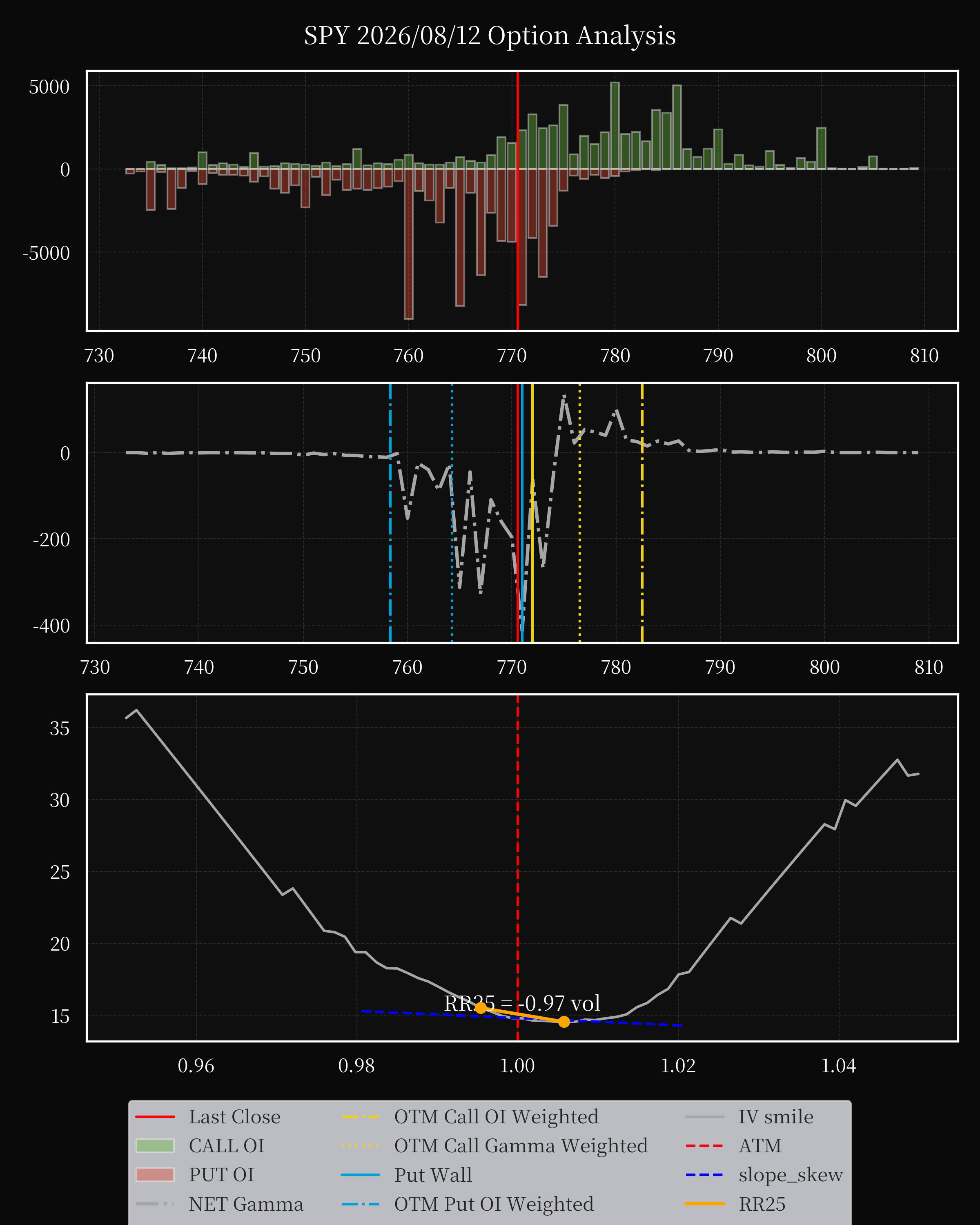
Task: Click the deepest red put bar at strike 760
Action: (x=408, y=244)
